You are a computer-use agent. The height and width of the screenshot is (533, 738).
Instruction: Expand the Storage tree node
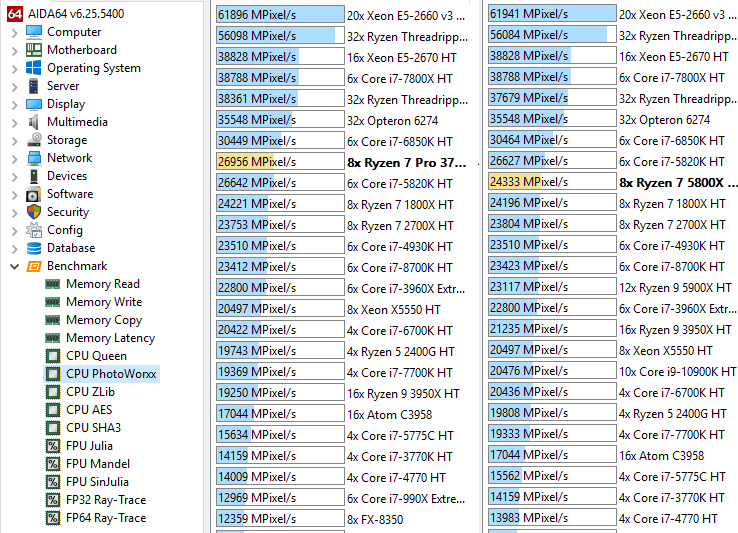(14, 141)
